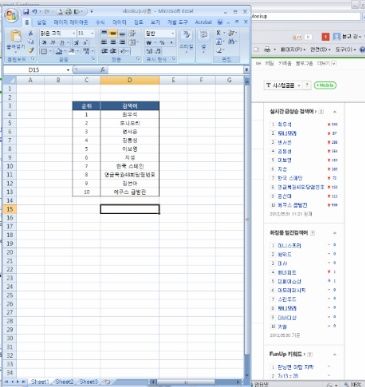
Task: Open the 페이지(P) dropdown in browser
Action: pyautogui.click(x=293, y=49)
